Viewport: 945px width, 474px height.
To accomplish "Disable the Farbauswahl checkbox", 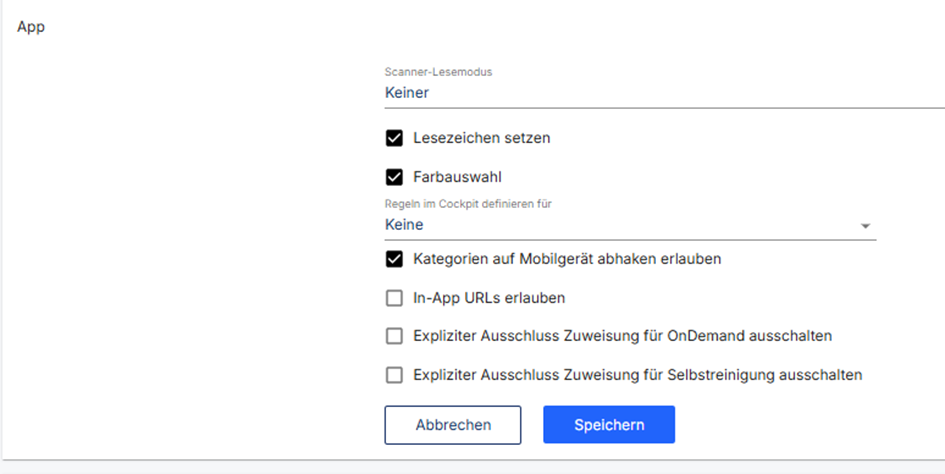I will tap(394, 177).
